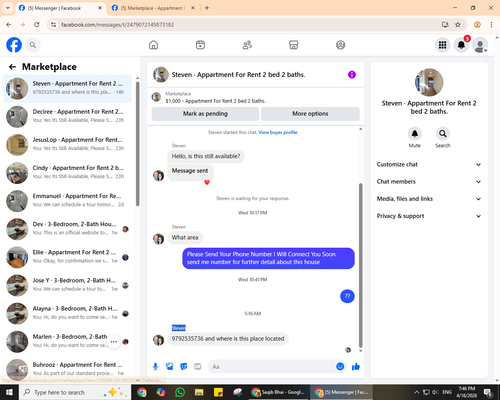Viewport: 500px width, 400px height.
Task: Open the emoji picker in message box
Action: [x=340, y=367]
